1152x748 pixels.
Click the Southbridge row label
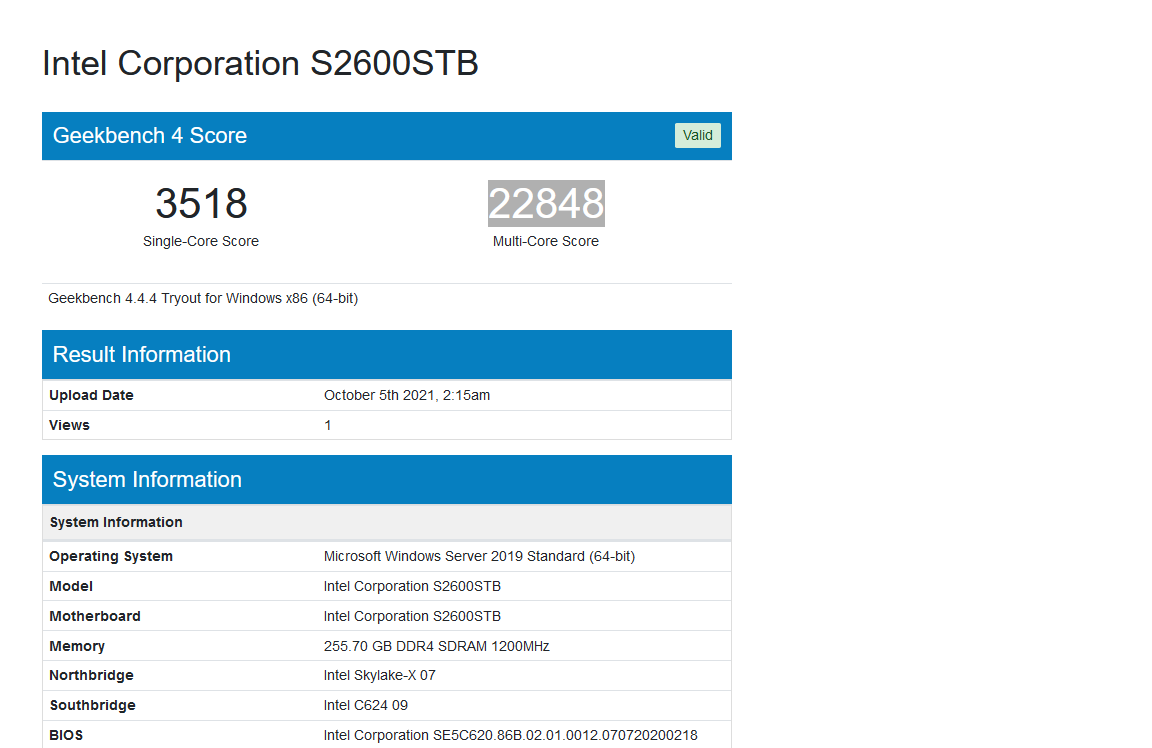click(x=93, y=705)
